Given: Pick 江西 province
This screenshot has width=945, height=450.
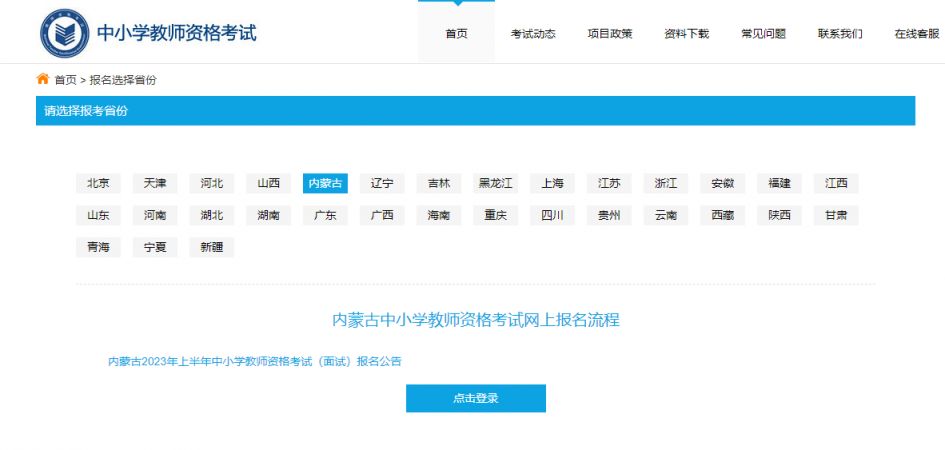Looking at the screenshot, I should (x=836, y=183).
